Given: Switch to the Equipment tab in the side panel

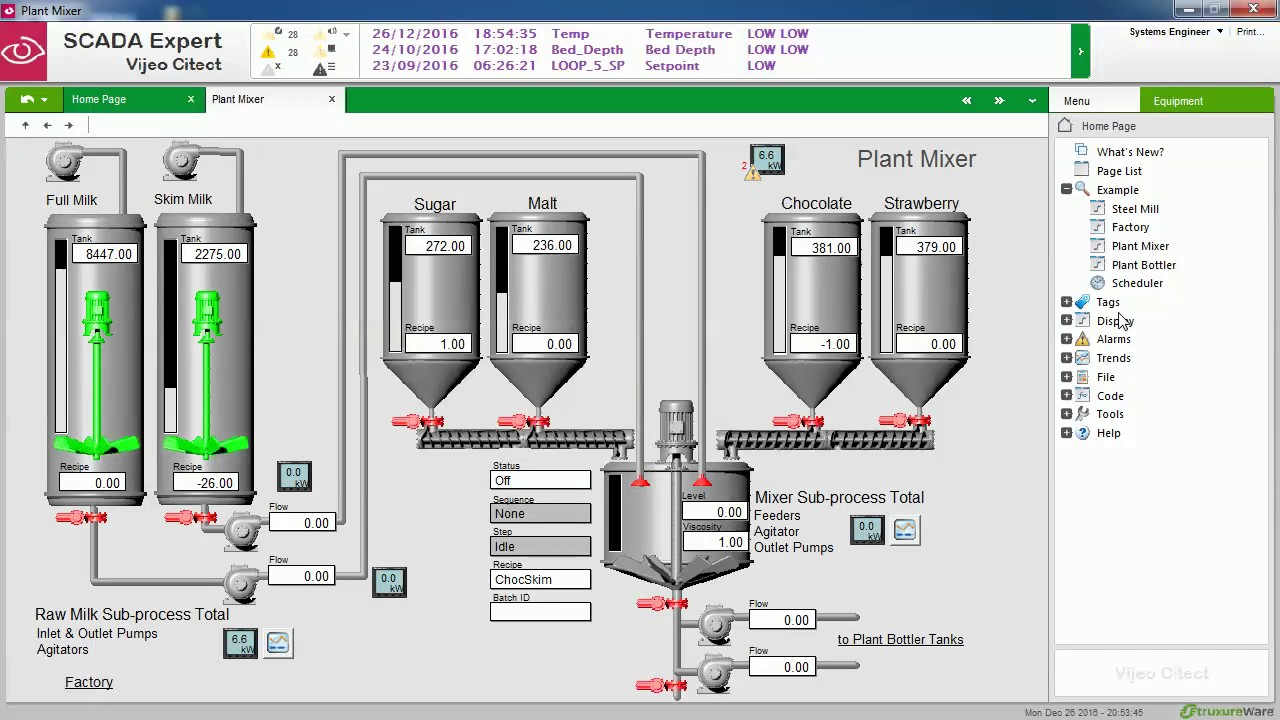Looking at the screenshot, I should (1178, 101).
